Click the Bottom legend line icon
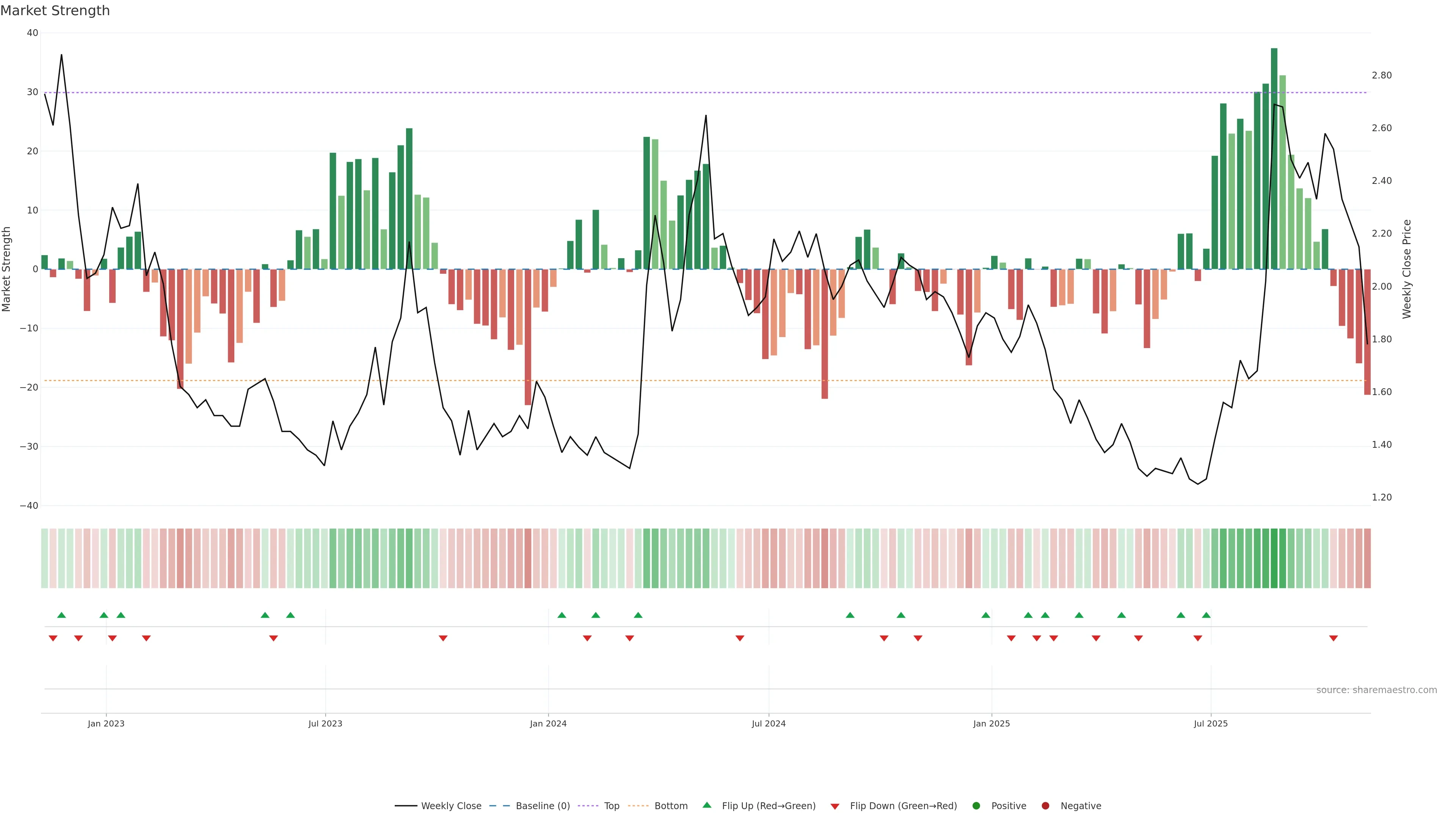Image resolution: width=1456 pixels, height=819 pixels. (638, 806)
